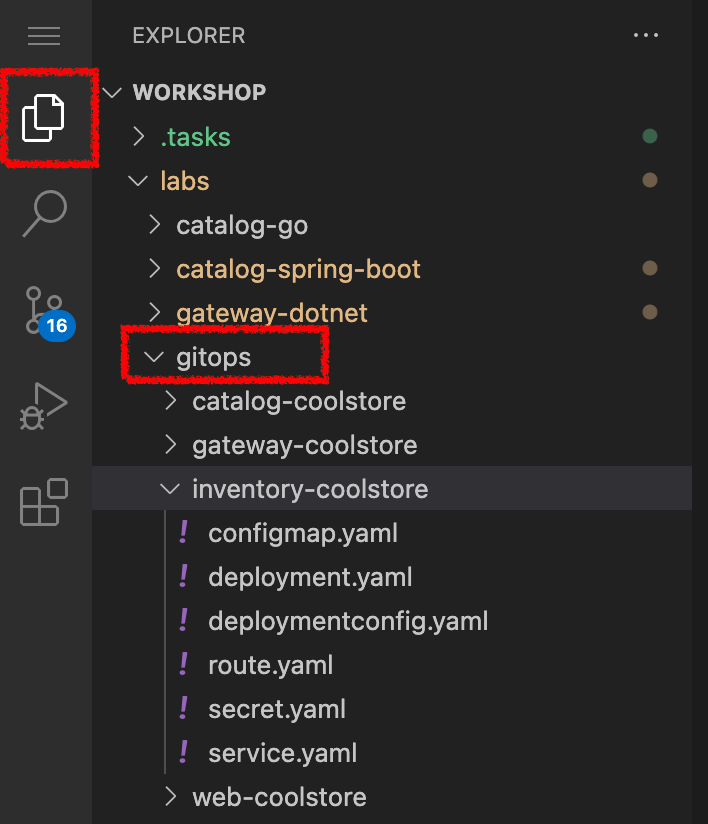Screen dimensions: 708x824
Task: Select the catalog-spring-boot folder
Action: point(298,268)
